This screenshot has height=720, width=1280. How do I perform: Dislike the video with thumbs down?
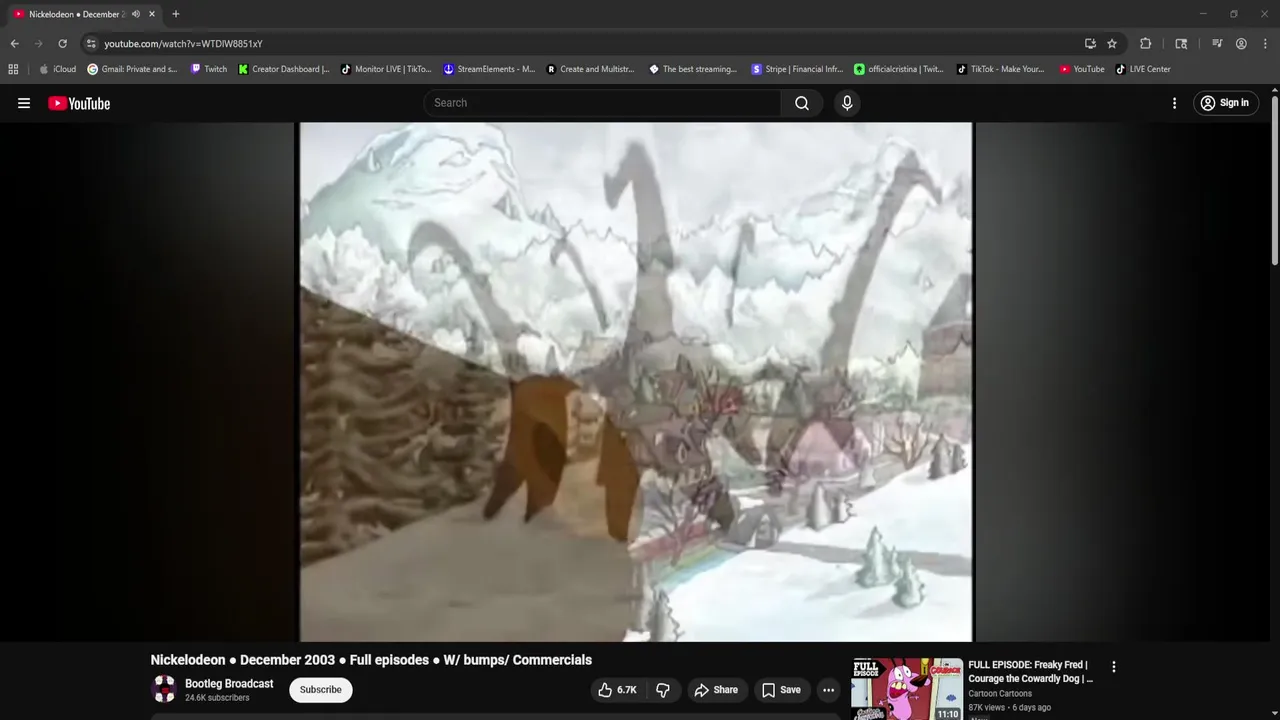[663, 690]
